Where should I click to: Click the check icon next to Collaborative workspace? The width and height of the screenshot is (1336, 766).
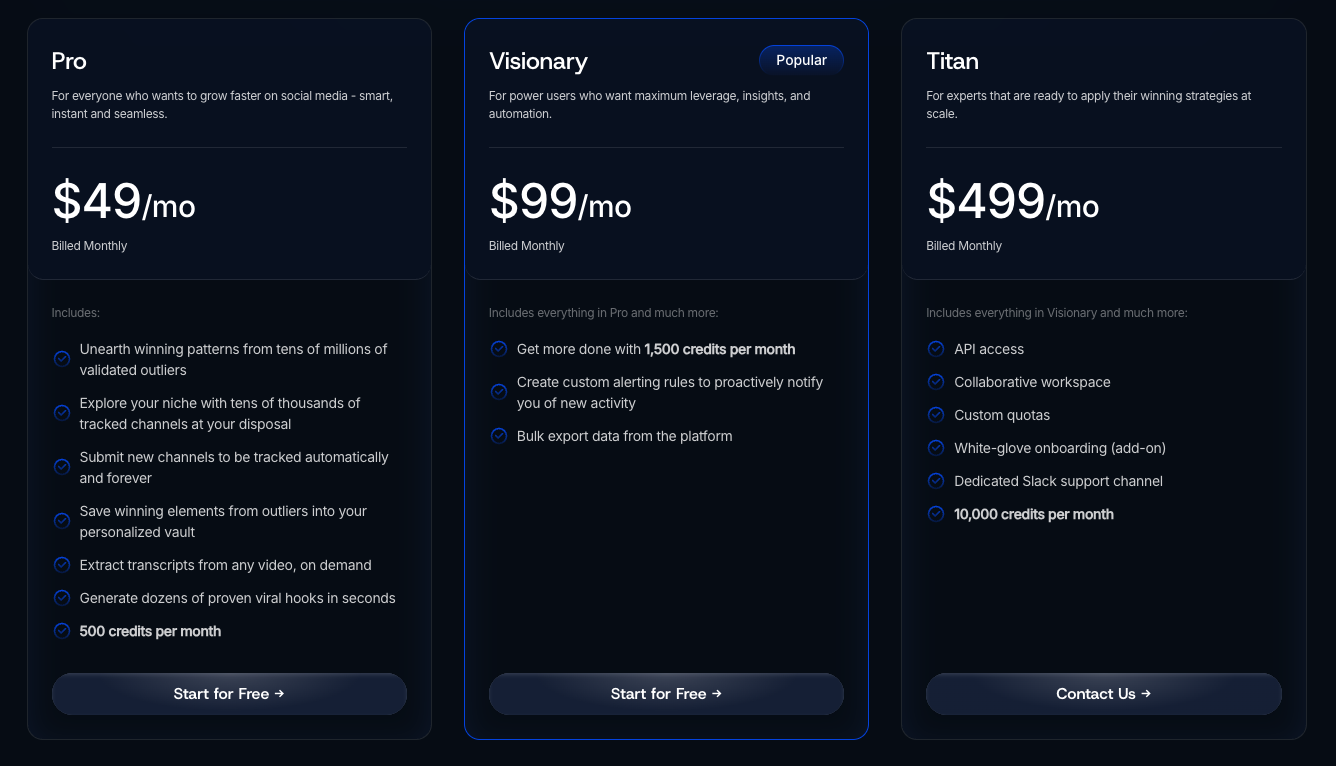point(936,382)
